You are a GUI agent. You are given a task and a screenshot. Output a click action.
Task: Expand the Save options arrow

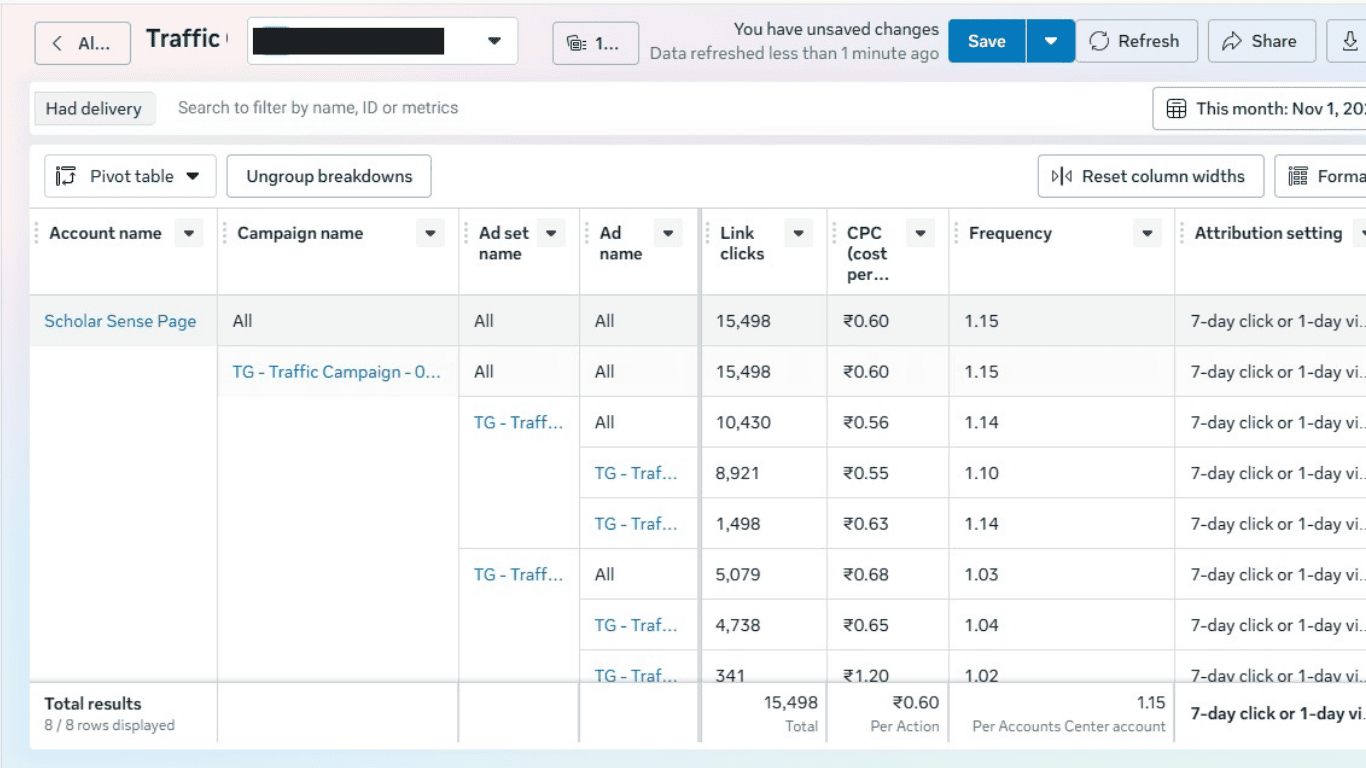point(1050,41)
